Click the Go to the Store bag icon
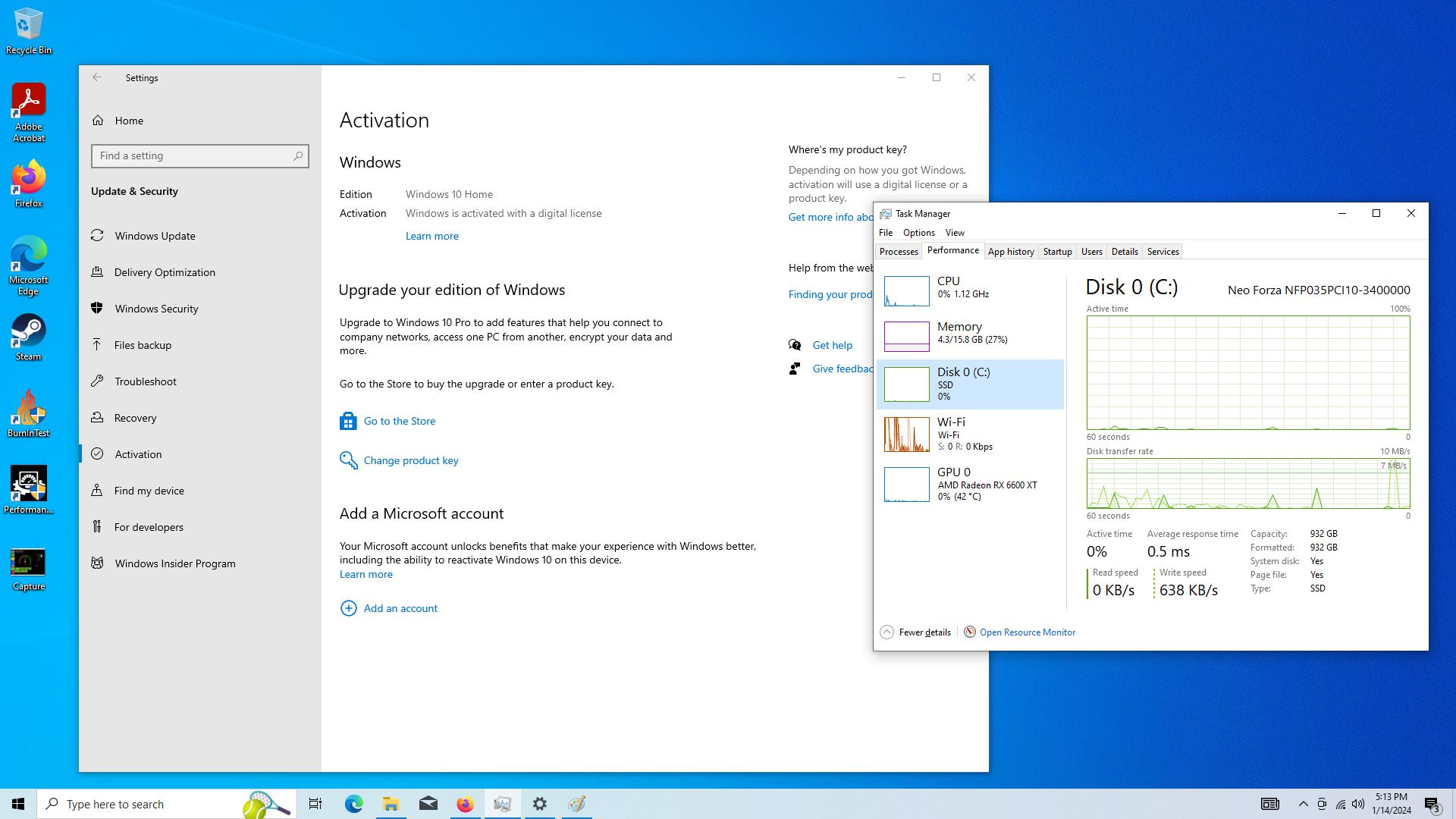Image resolution: width=1456 pixels, height=819 pixels. point(348,421)
